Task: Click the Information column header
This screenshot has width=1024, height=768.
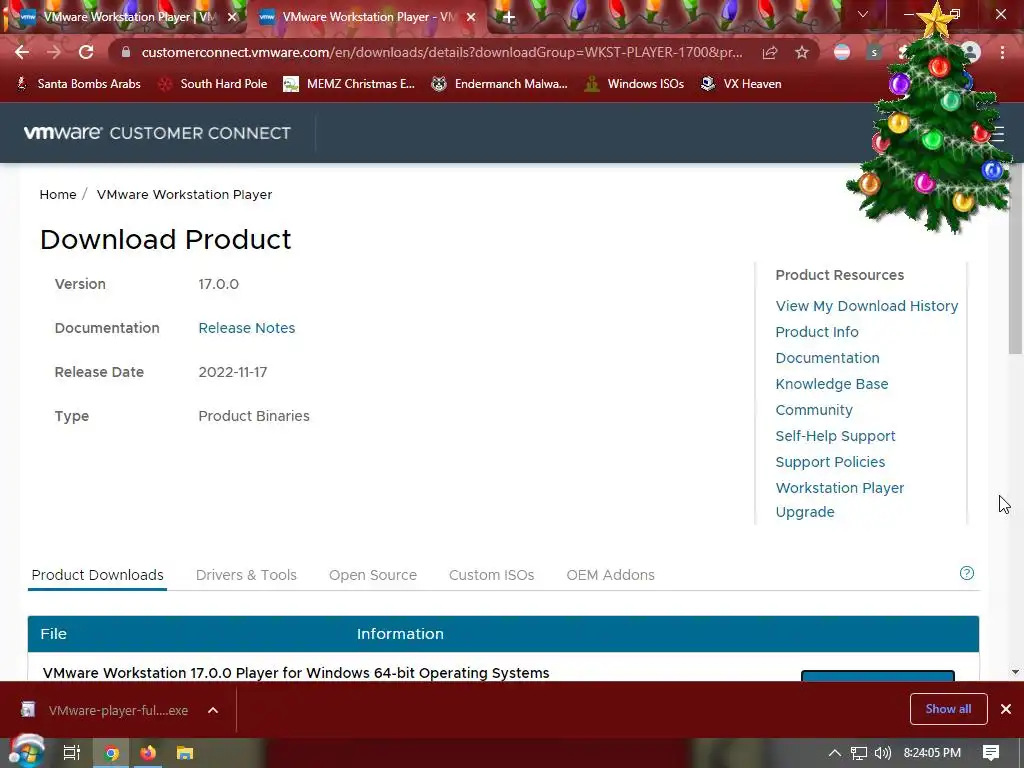Action: pos(400,633)
